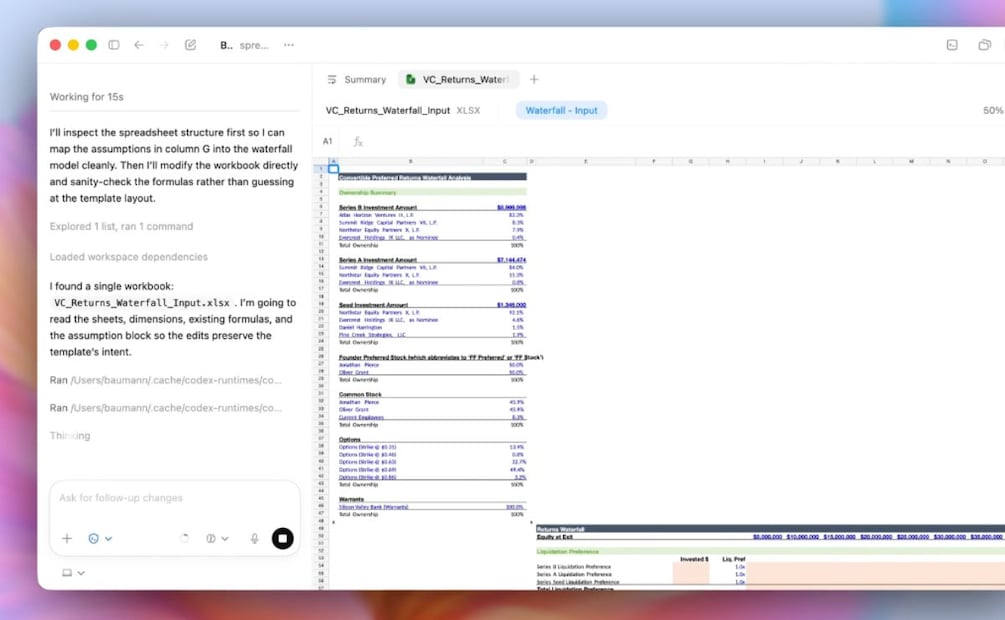The height and width of the screenshot is (620, 1005).
Task: Toggle the sidebar panel icon
Action: click(114, 45)
